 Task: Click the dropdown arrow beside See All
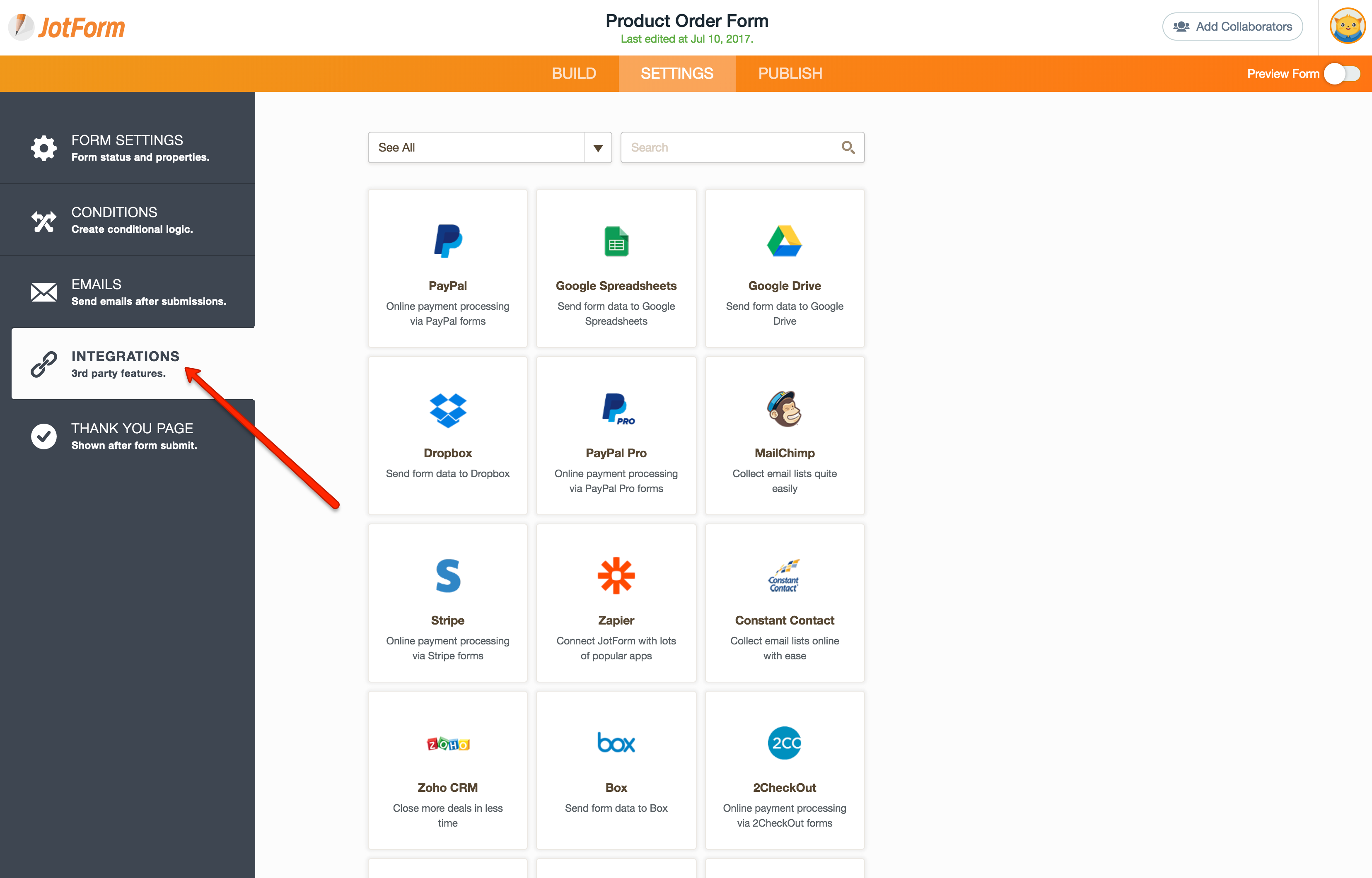click(x=598, y=148)
